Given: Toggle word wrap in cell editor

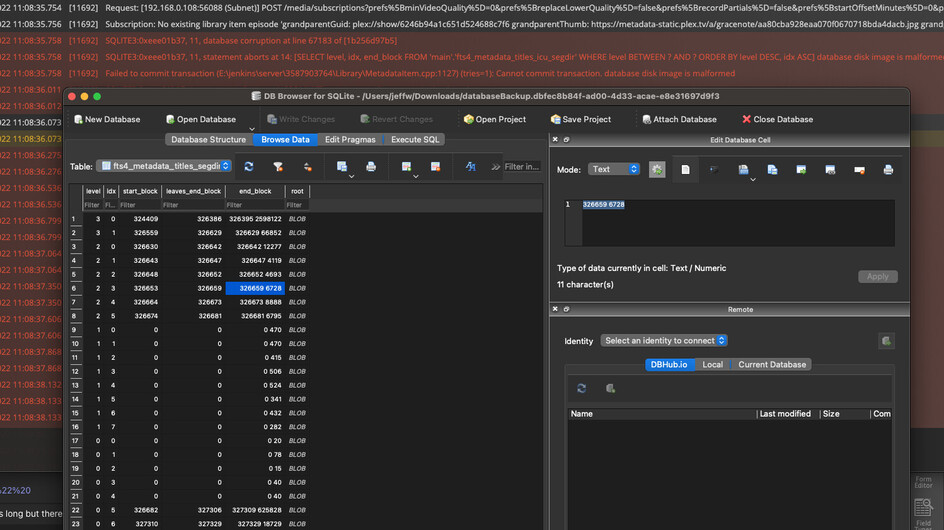Looking at the screenshot, I should click(714, 170).
